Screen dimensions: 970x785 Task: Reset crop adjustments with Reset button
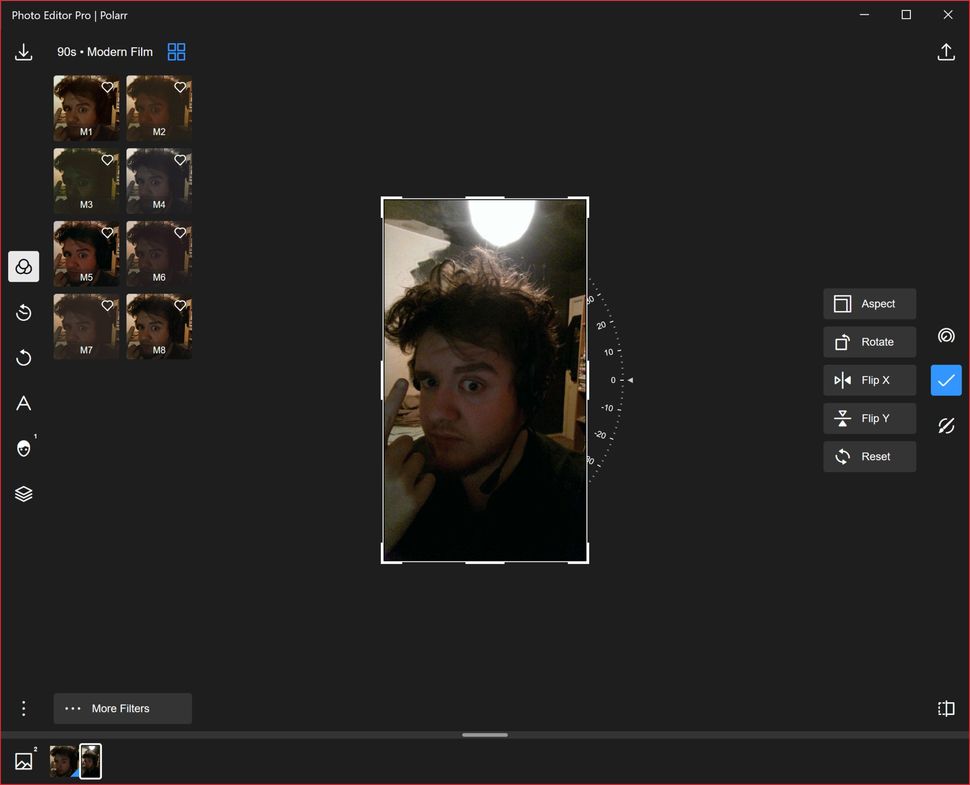869,456
